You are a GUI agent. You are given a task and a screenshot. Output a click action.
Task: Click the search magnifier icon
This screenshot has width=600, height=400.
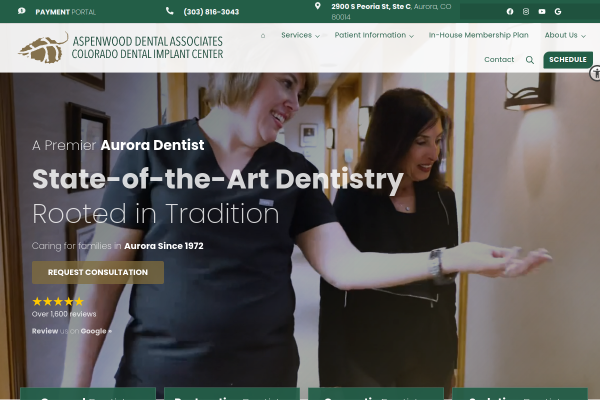pos(530,60)
